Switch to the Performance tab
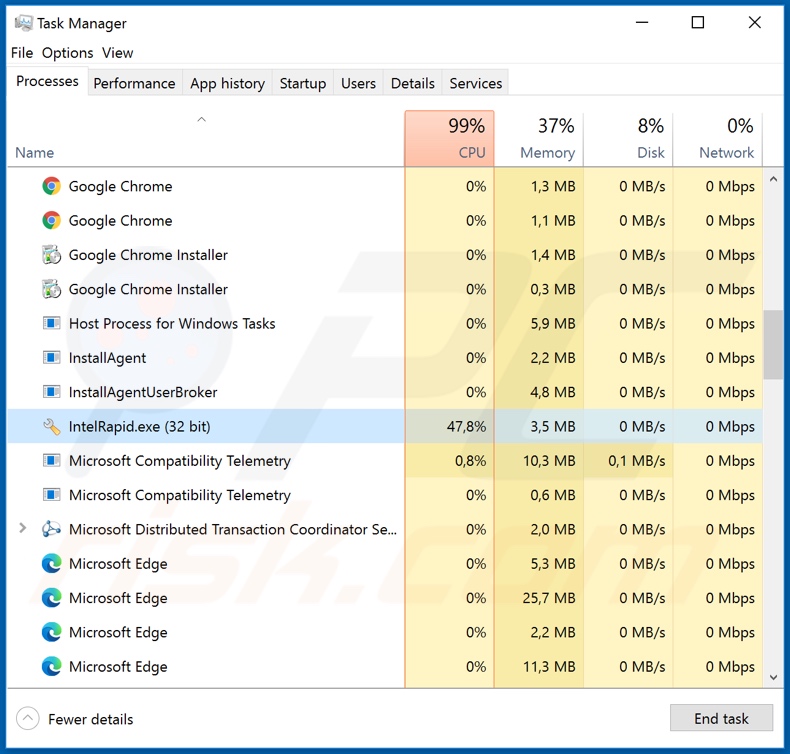The height and width of the screenshot is (754, 790). pos(135,83)
